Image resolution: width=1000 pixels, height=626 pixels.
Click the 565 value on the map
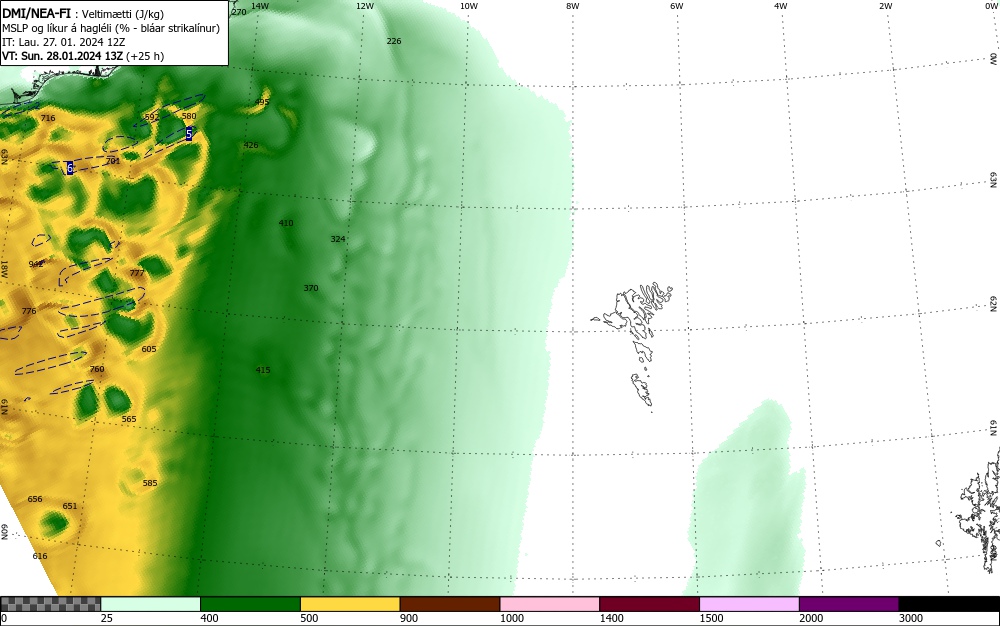click(129, 419)
